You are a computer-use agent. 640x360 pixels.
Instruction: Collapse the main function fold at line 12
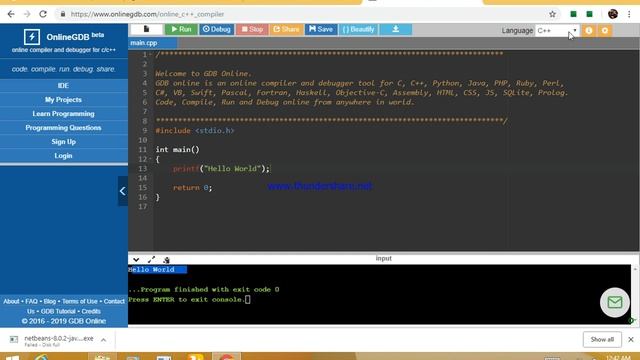(x=150, y=159)
